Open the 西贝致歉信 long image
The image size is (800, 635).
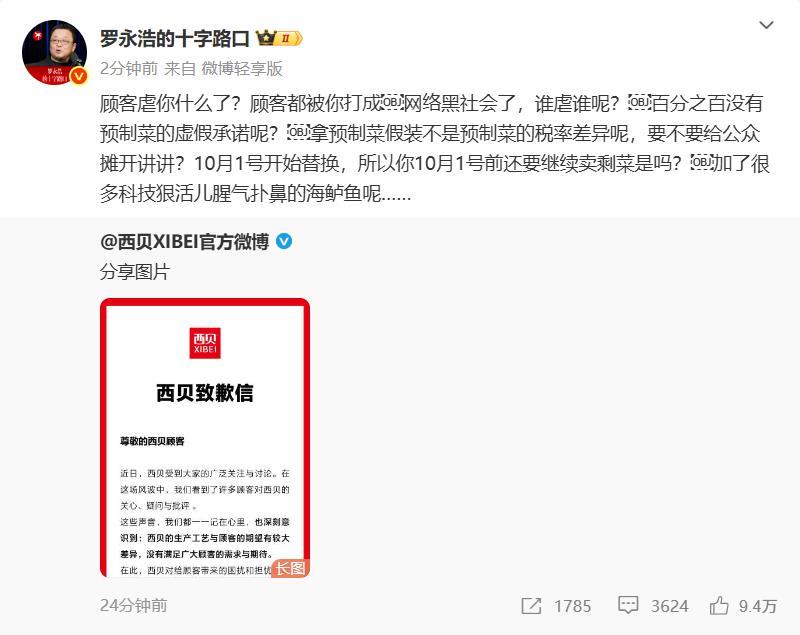205,438
